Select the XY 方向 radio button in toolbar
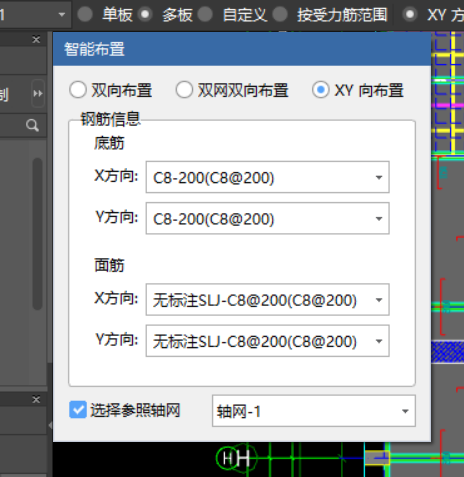 pyautogui.click(x=410, y=15)
